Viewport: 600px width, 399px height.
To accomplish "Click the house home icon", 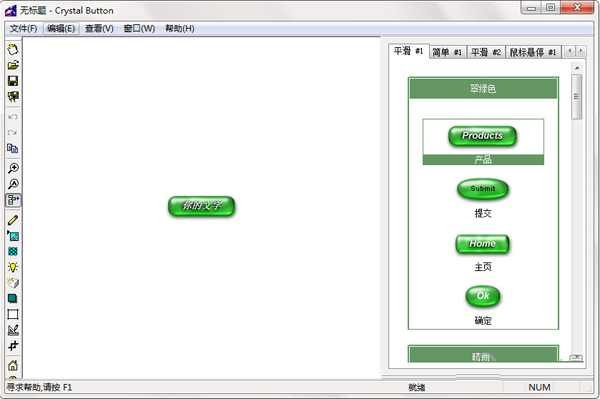I will pos(13,365).
